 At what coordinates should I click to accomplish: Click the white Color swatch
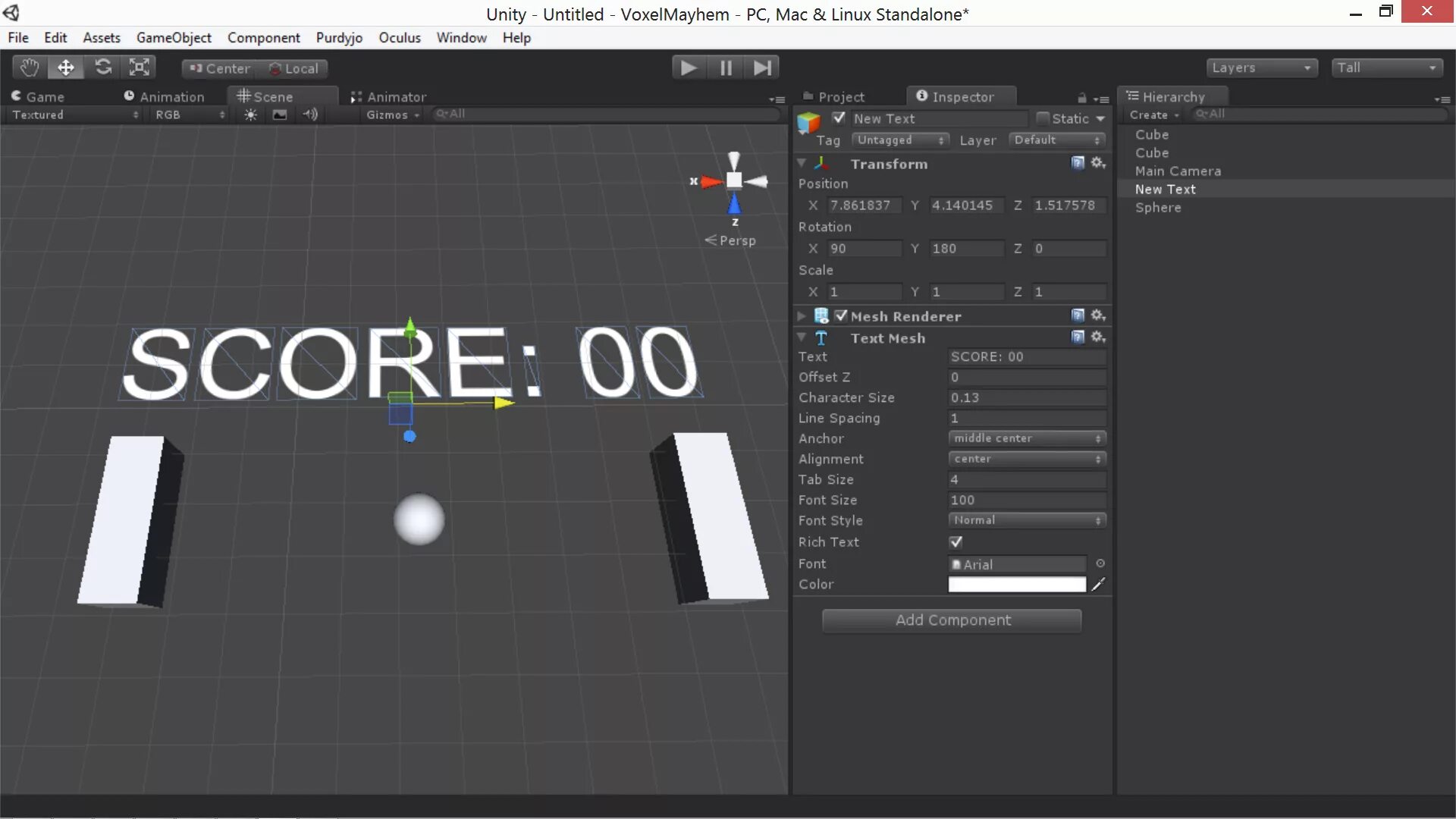click(x=1016, y=584)
